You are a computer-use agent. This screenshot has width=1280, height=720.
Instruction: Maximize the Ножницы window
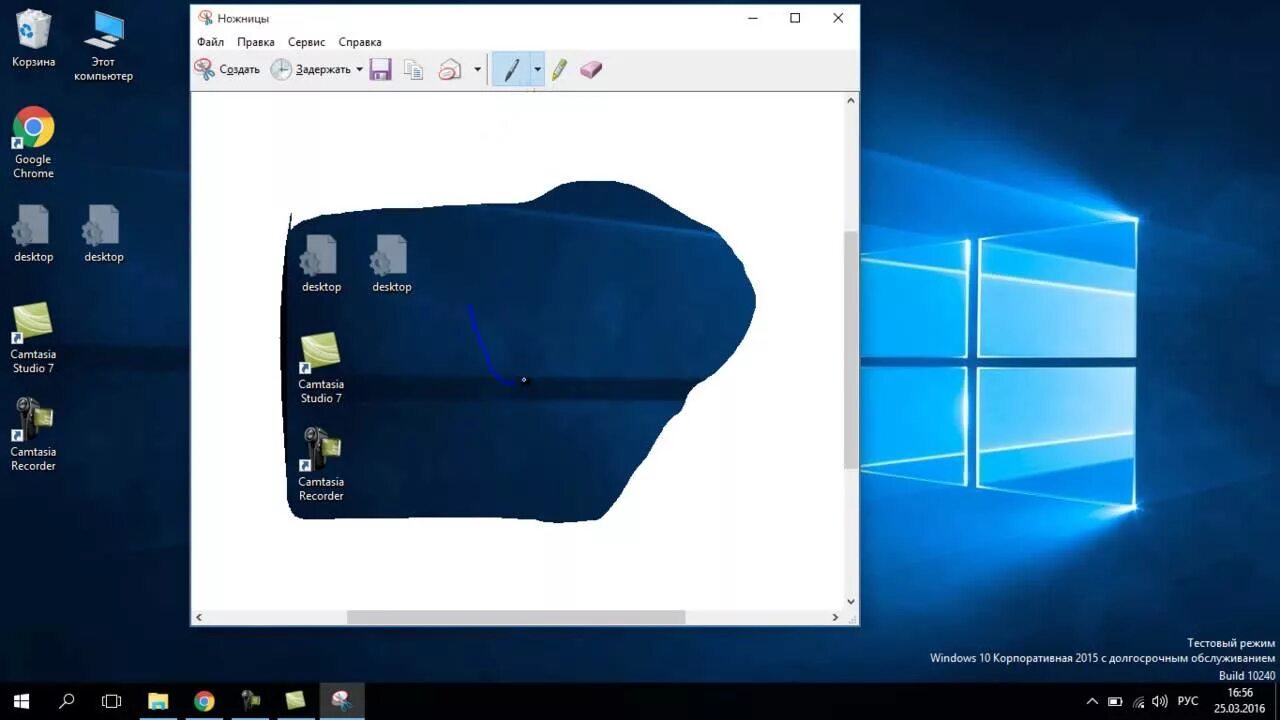click(x=795, y=18)
